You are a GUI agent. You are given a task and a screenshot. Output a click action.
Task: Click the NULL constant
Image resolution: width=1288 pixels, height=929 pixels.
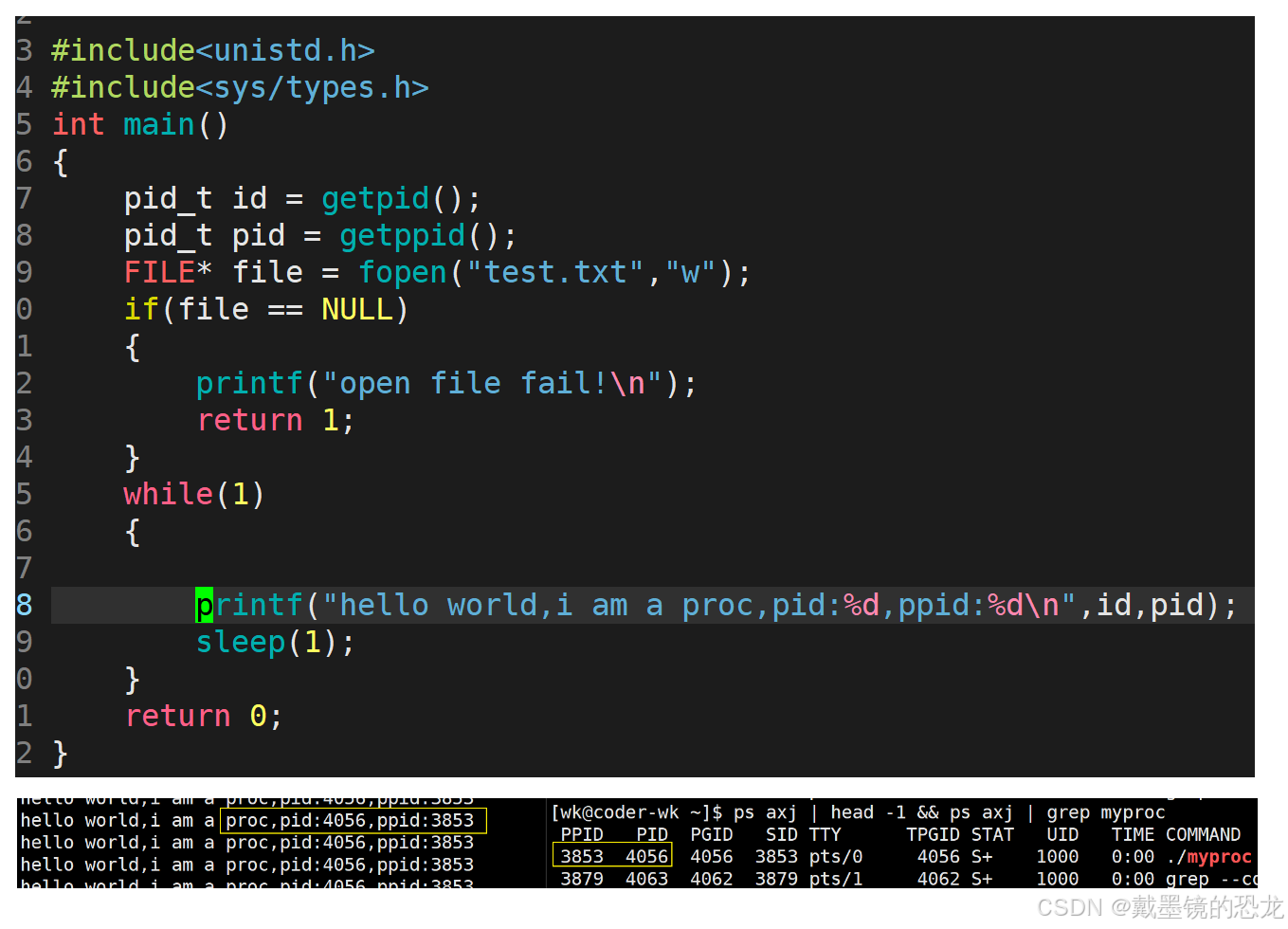tap(356, 309)
